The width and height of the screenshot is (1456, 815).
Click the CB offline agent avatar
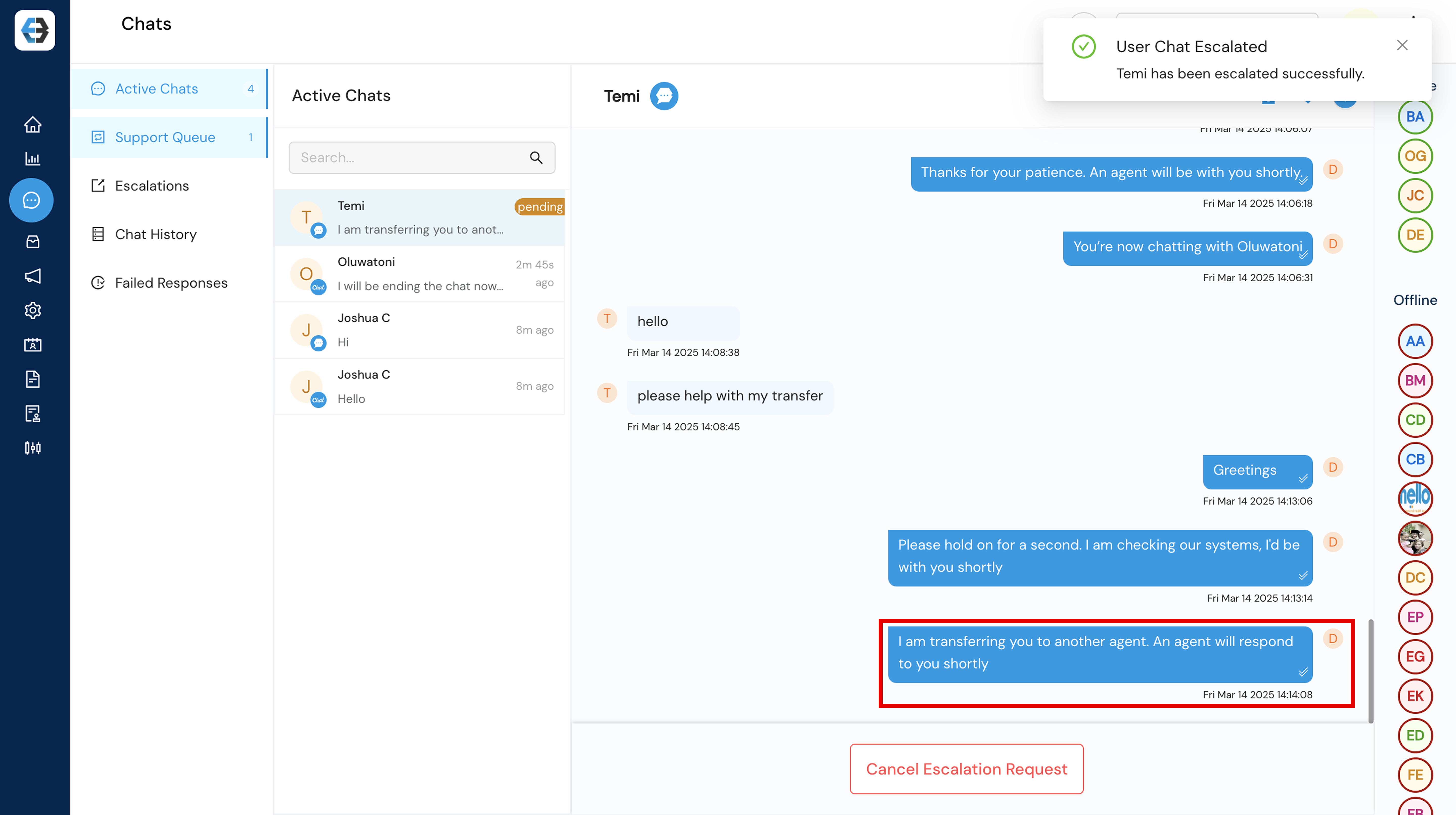pos(1415,460)
